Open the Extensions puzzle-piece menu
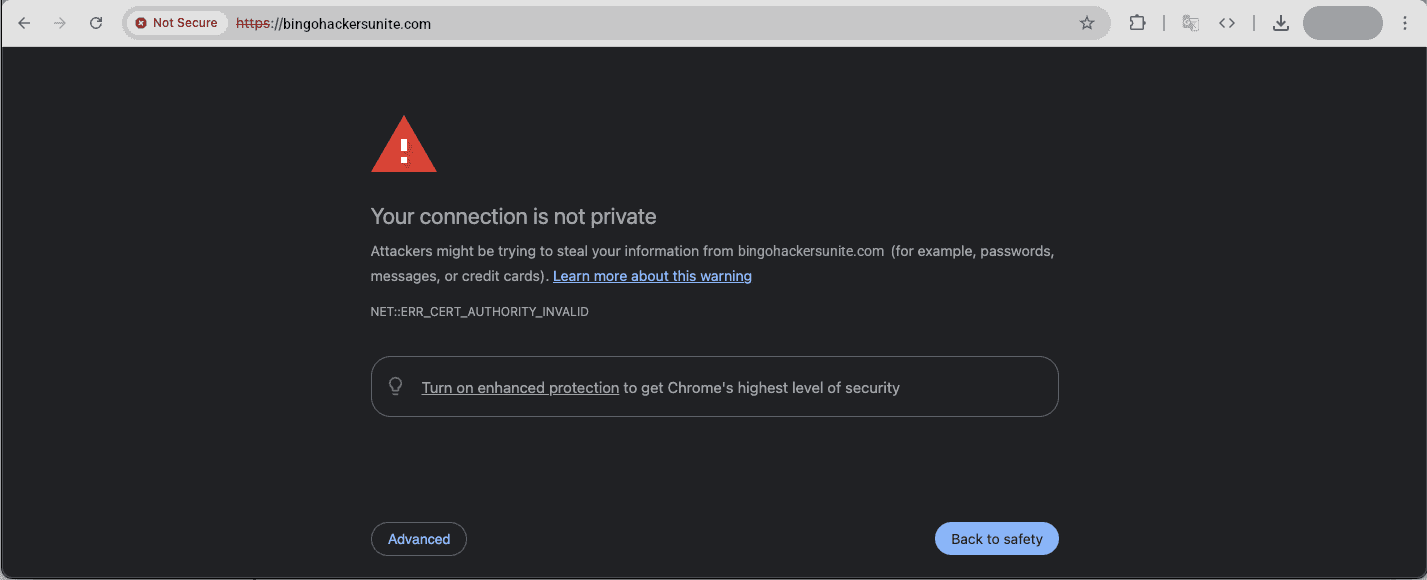The height and width of the screenshot is (580, 1427). (x=1137, y=23)
